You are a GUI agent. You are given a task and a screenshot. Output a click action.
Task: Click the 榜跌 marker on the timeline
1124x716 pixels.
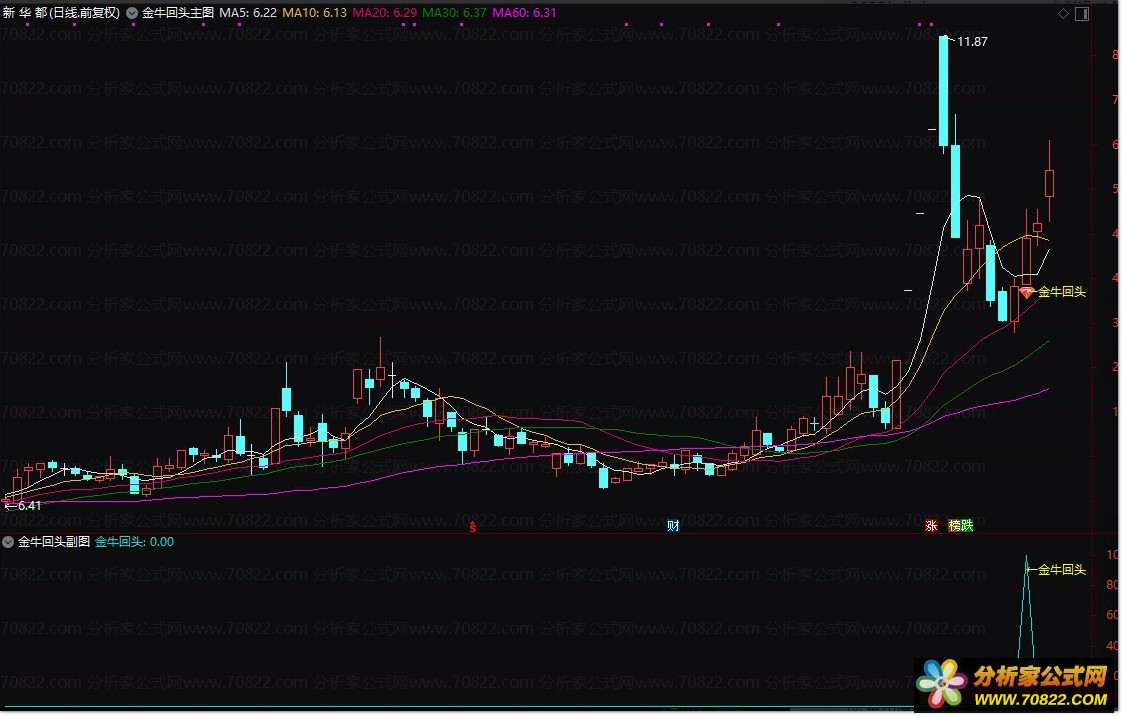[961, 526]
